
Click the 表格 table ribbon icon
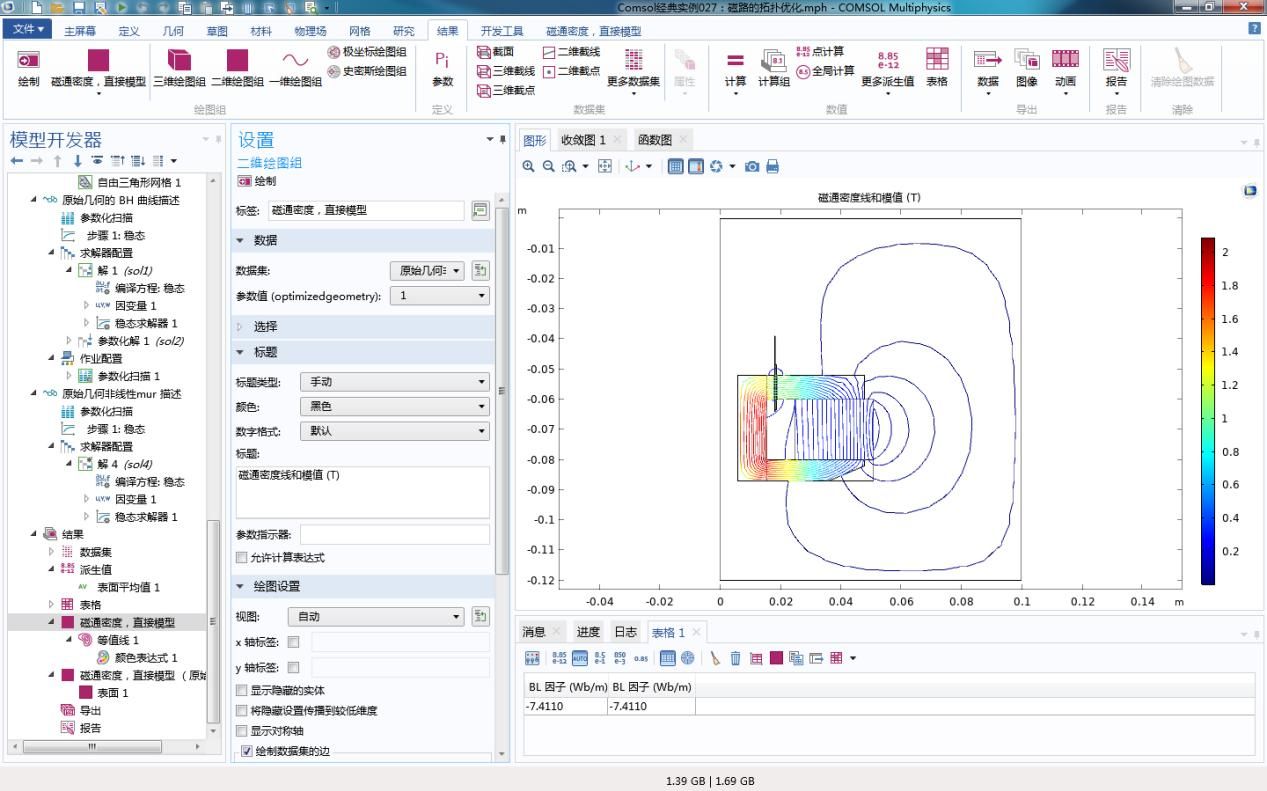pos(937,67)
